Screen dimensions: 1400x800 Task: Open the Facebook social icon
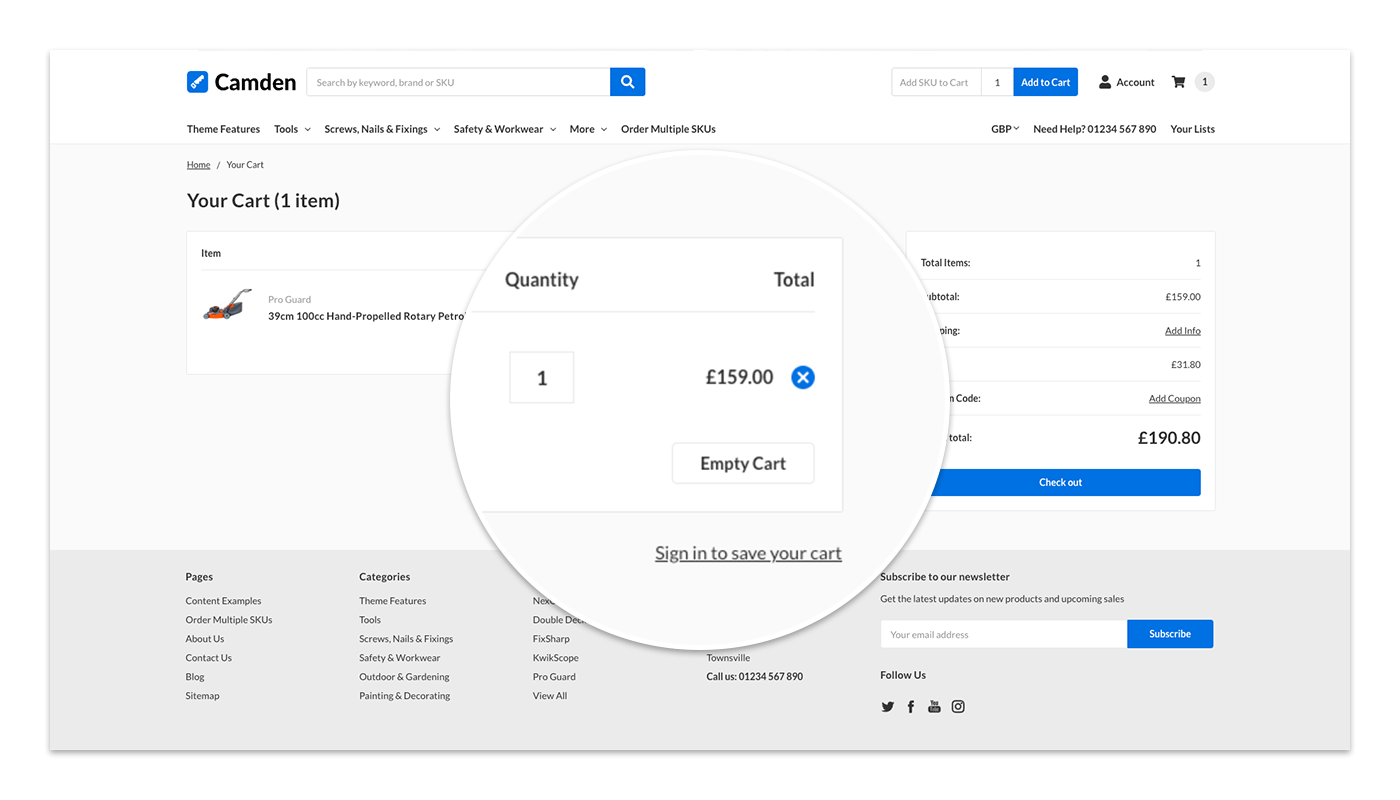pos(911,706)
